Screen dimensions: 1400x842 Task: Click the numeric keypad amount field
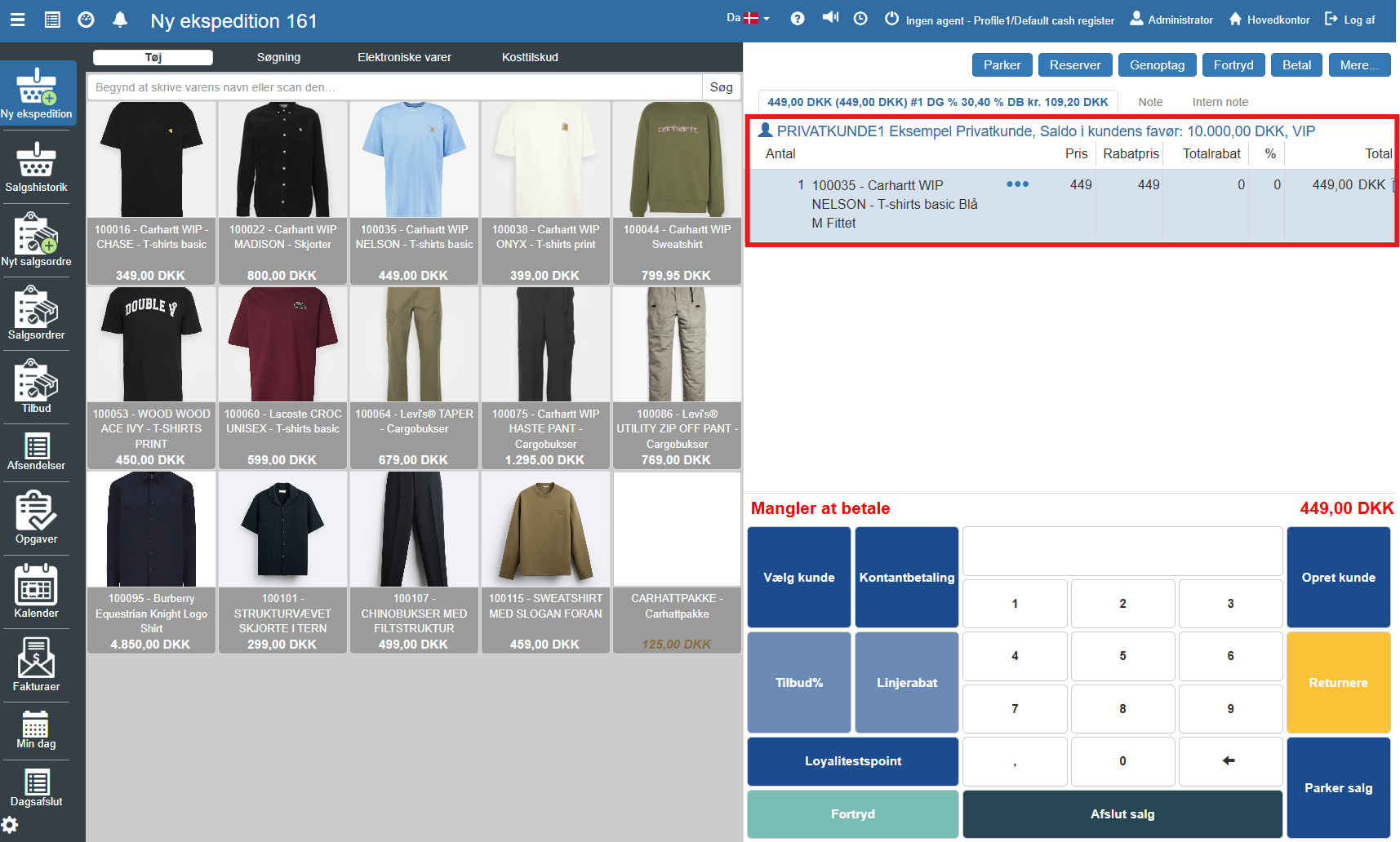(1122, 552)
